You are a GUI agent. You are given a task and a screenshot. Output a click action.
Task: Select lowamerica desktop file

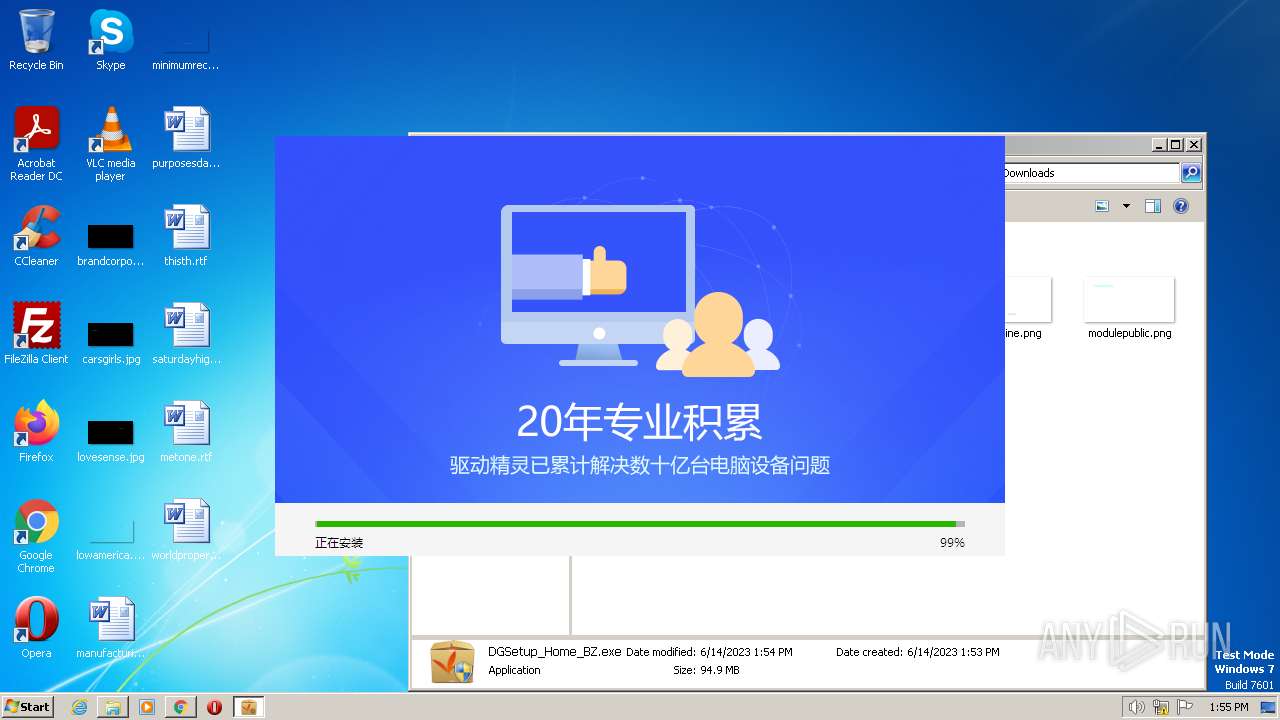(110, 537)
